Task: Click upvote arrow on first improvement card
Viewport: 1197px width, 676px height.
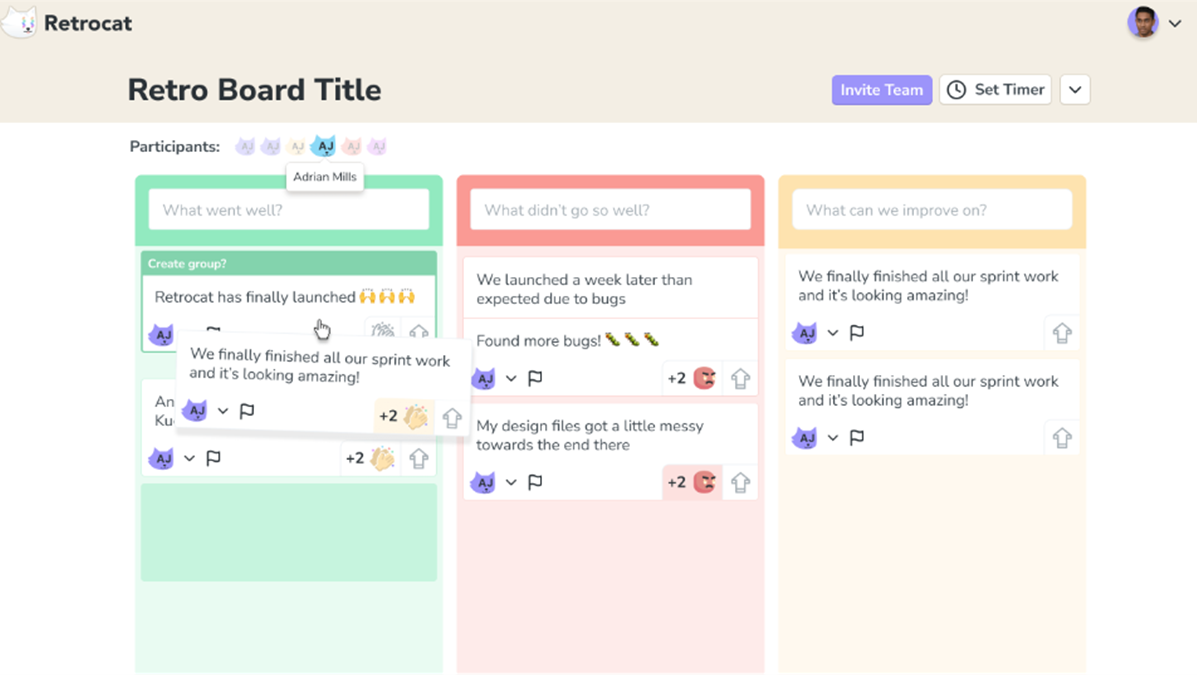Action: tap(1062, 333)
